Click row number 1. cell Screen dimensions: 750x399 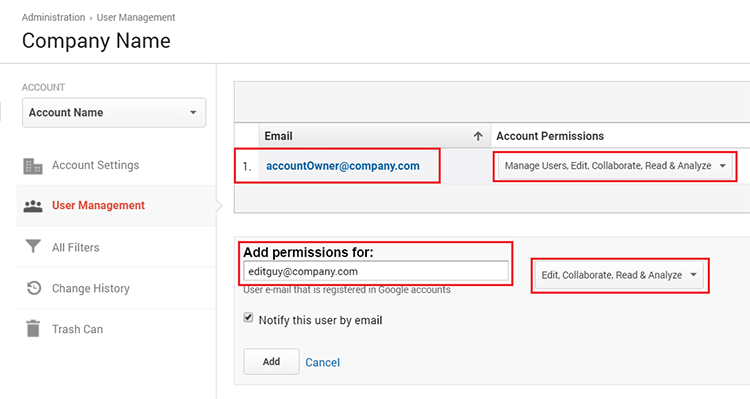coord(247,166)
